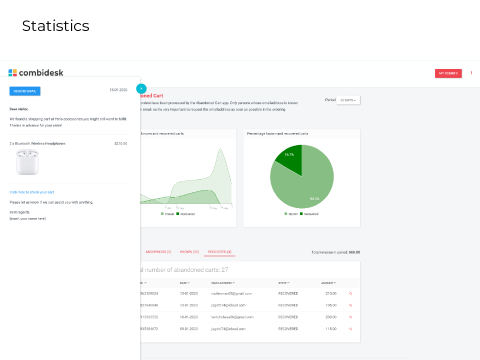This screenshot has height=360, width=480.
Task: Open the Period dropdown selector
Action: click(348, 100)
